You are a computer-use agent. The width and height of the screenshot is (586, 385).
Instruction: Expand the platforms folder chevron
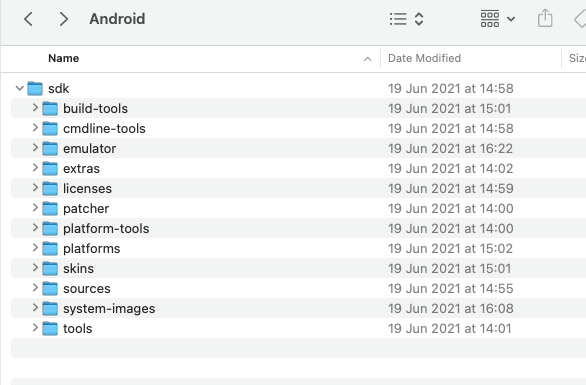pyautogui.click(x=35, y=248)
